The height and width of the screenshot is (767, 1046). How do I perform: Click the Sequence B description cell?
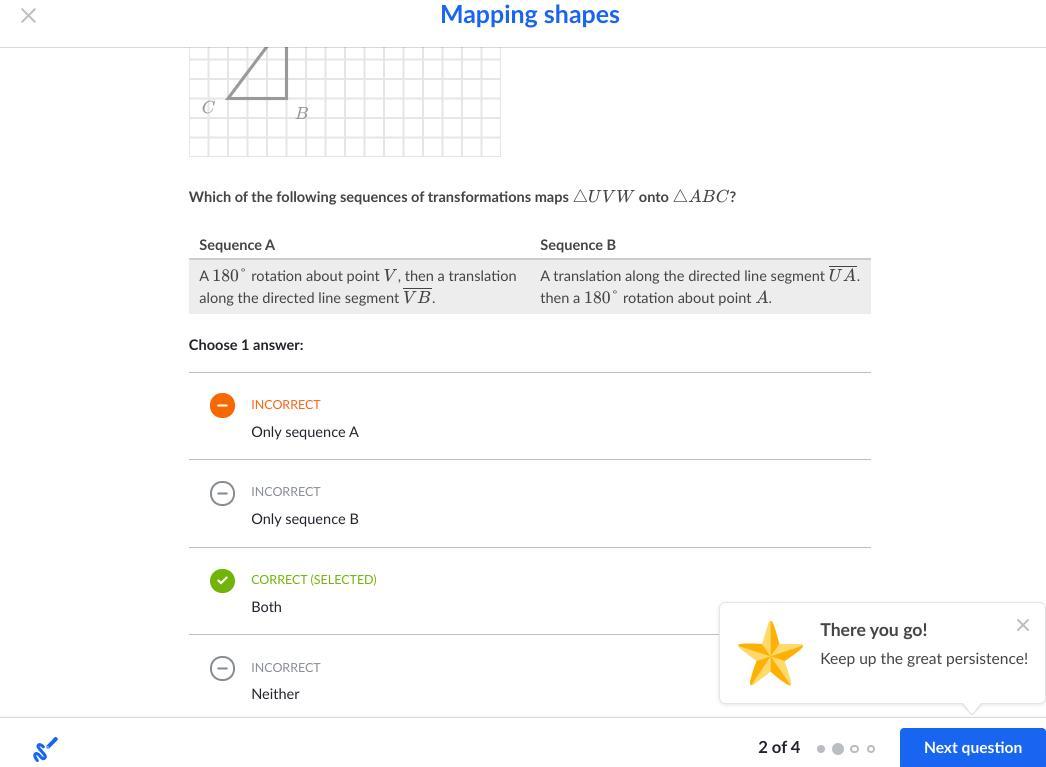point(700,287)
